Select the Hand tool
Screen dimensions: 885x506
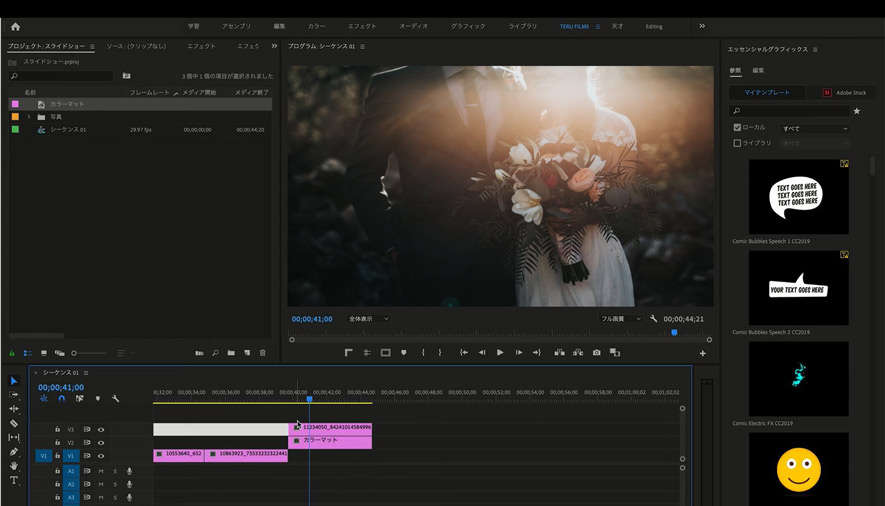pyautogui.click(x=14, y=466)
